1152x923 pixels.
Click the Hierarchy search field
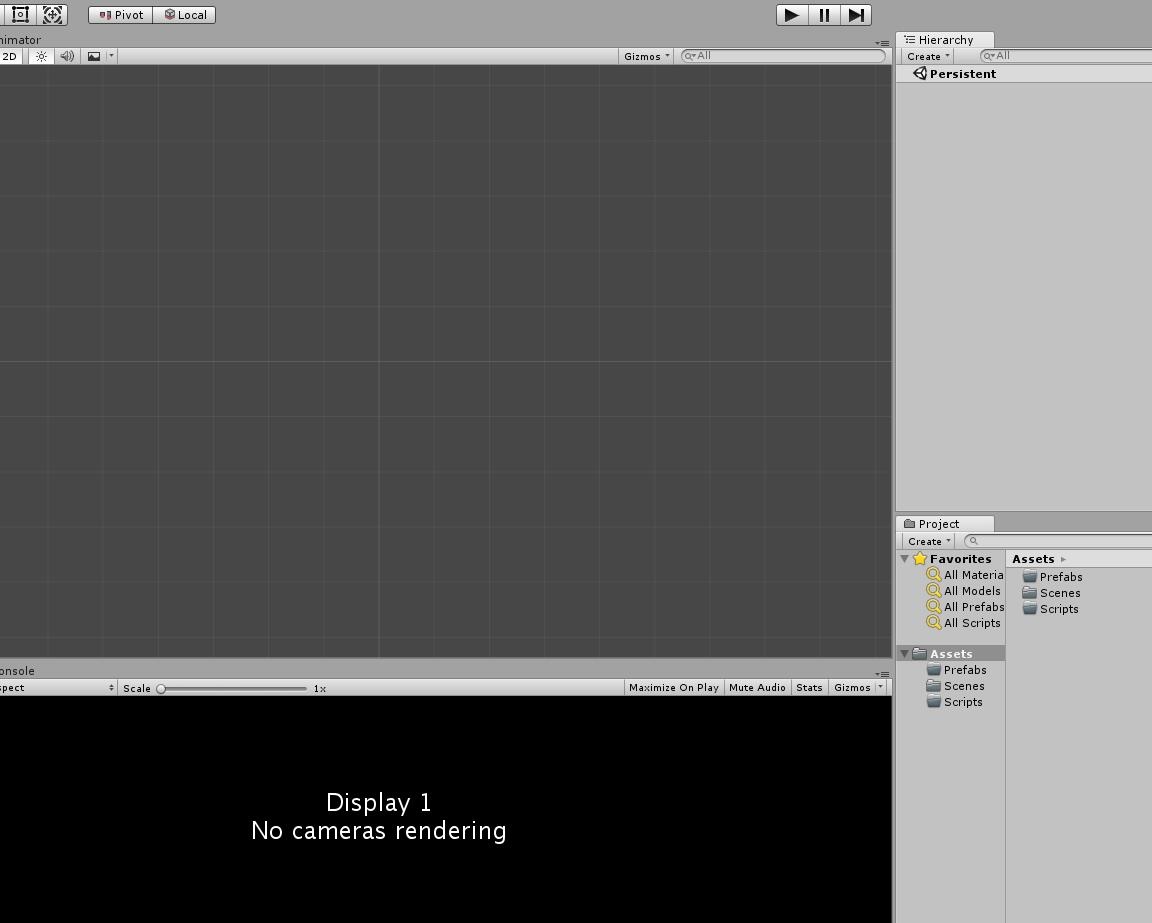click(1066, 56)
